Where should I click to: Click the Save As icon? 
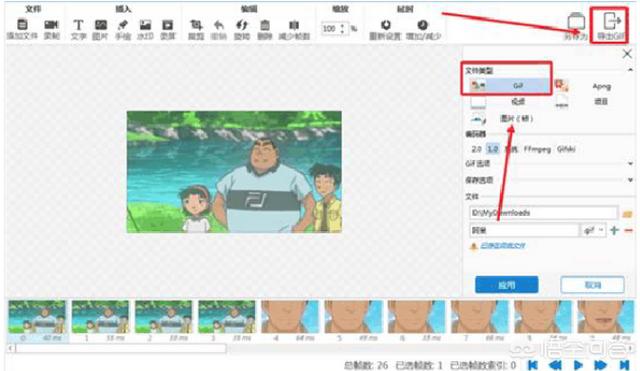tap(576, 22)
